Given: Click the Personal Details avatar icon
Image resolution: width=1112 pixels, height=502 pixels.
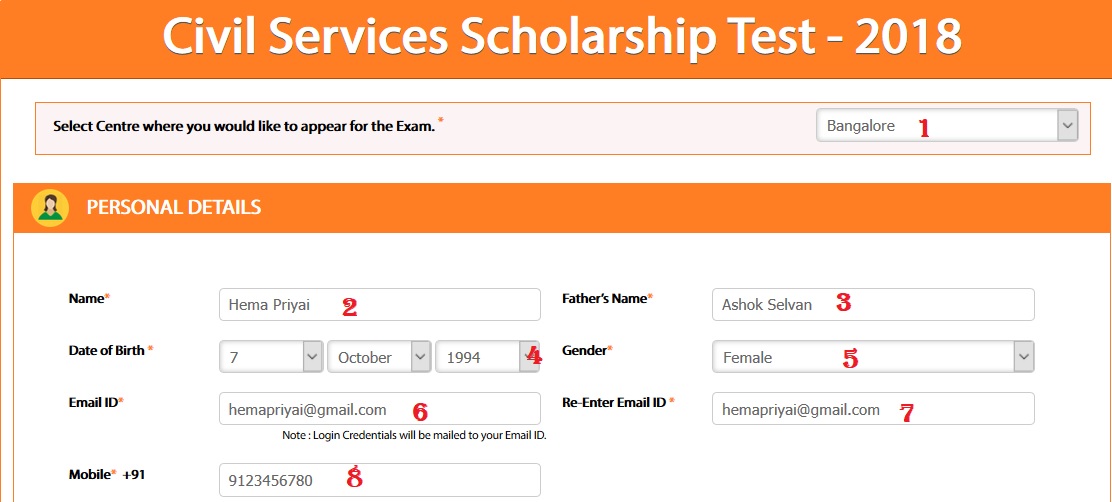Looking at the screenshot, I should pos(50,207).
